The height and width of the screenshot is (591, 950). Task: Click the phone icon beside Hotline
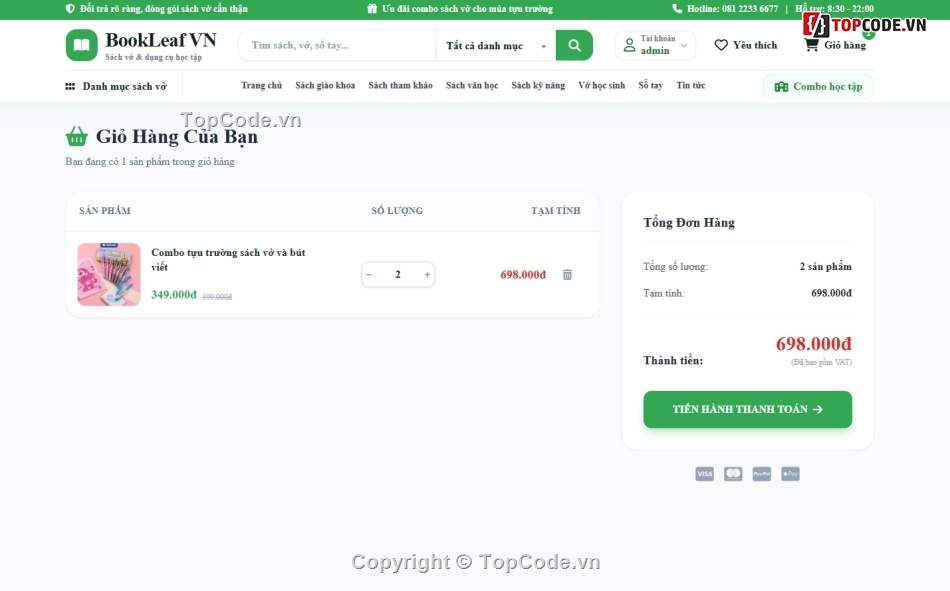(x=677, y=8)
